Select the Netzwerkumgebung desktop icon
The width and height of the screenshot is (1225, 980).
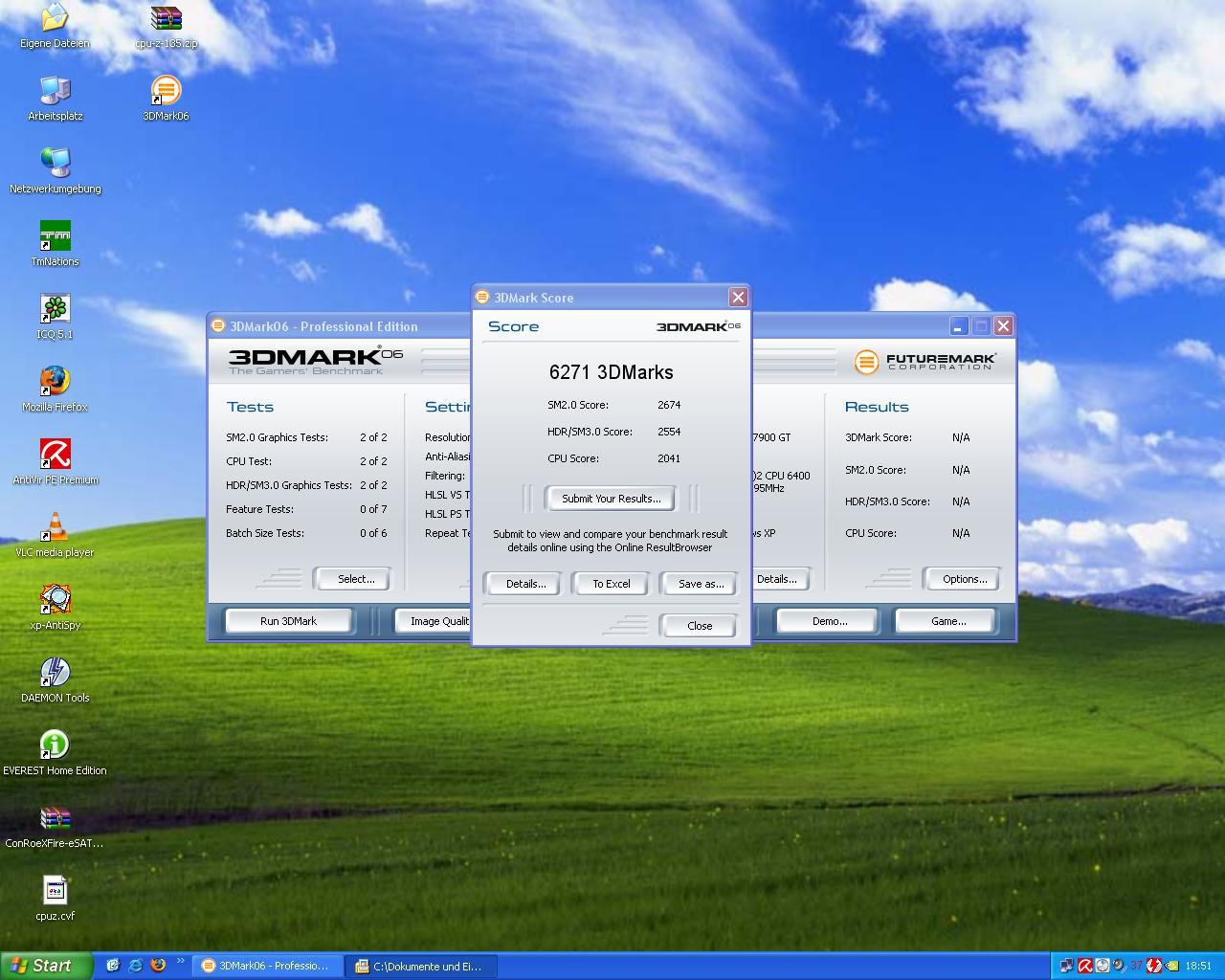tap(55, 171)
